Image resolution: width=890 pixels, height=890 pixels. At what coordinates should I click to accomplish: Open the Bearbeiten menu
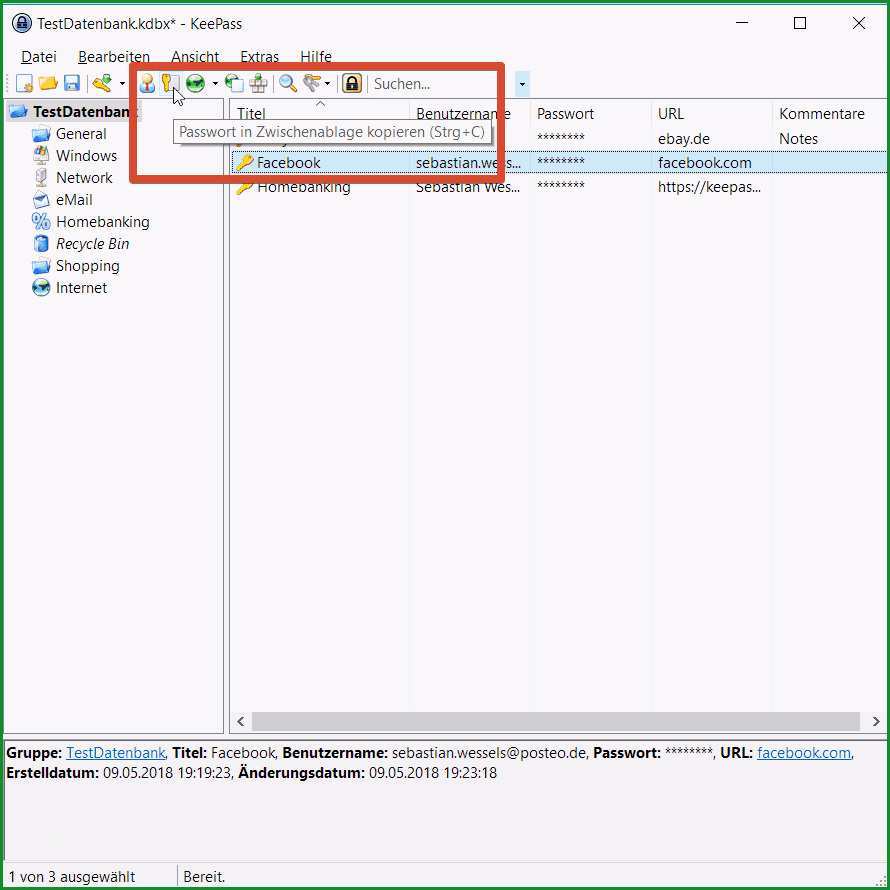(x=114, y=57)
